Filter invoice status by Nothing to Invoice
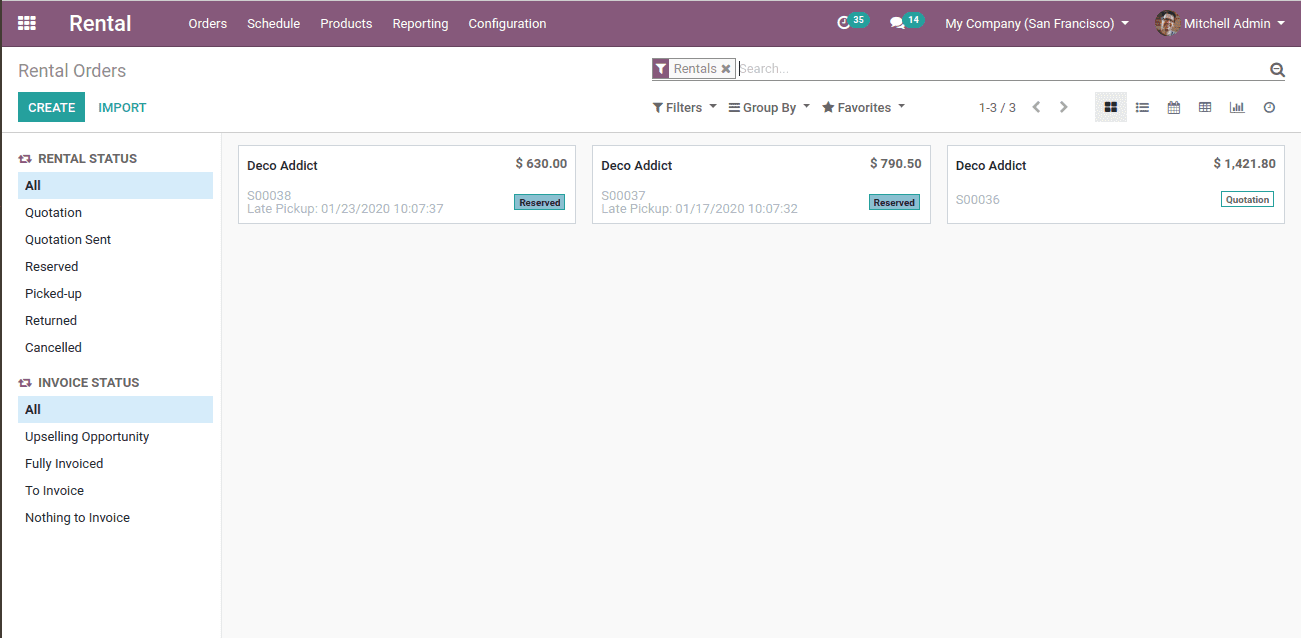Viewport: 1301px width, 638px height. click(x=115, y=517)
